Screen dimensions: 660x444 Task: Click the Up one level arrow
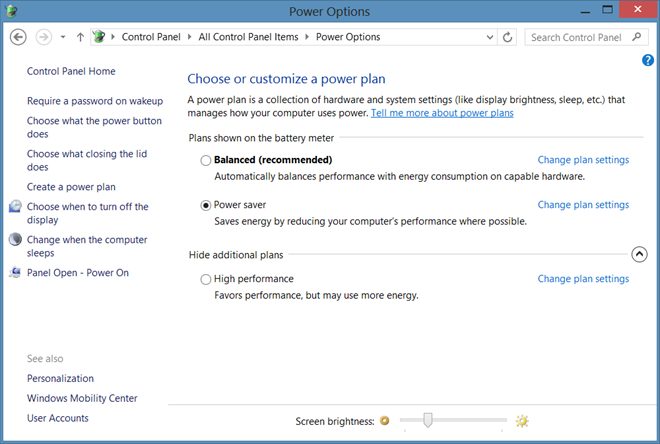[x=80, y=37]
